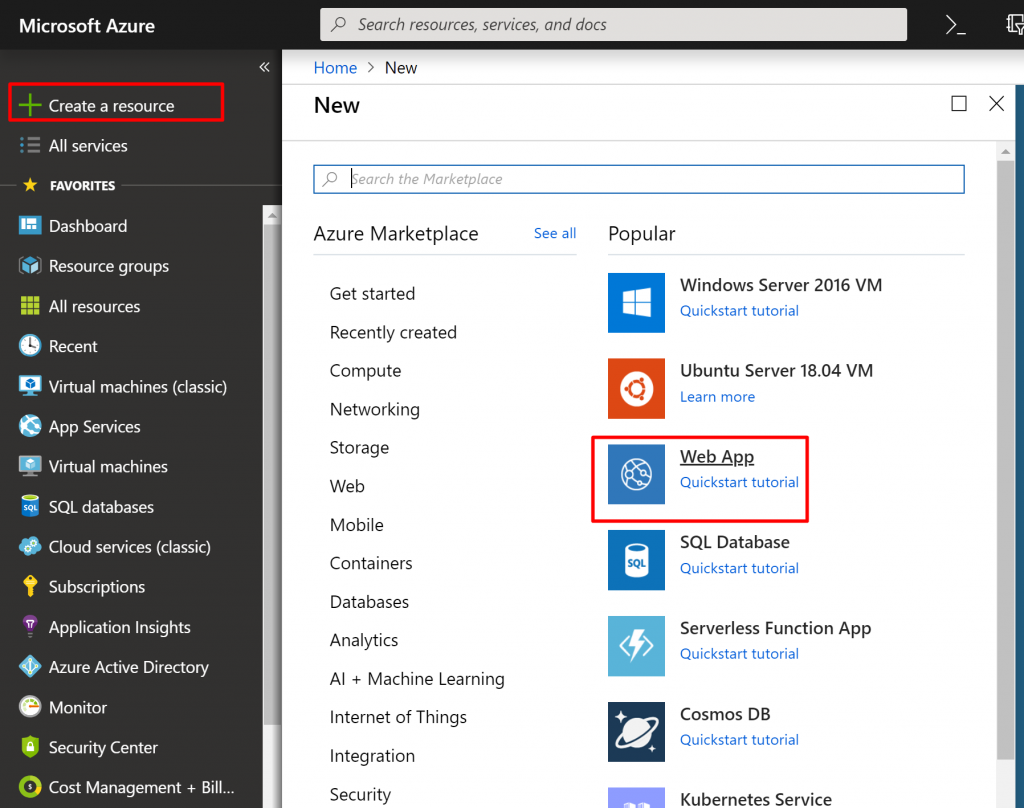Screen dimensions: 1024x808
Task: Select the Containers marketplace category
Action: click(x=371, y=563)
